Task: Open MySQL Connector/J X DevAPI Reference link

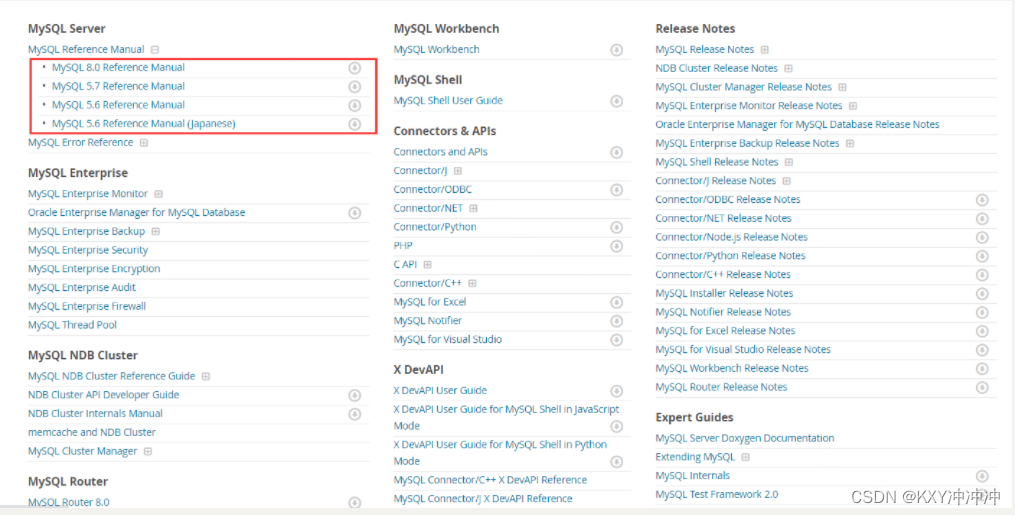Action: (483, 499)
